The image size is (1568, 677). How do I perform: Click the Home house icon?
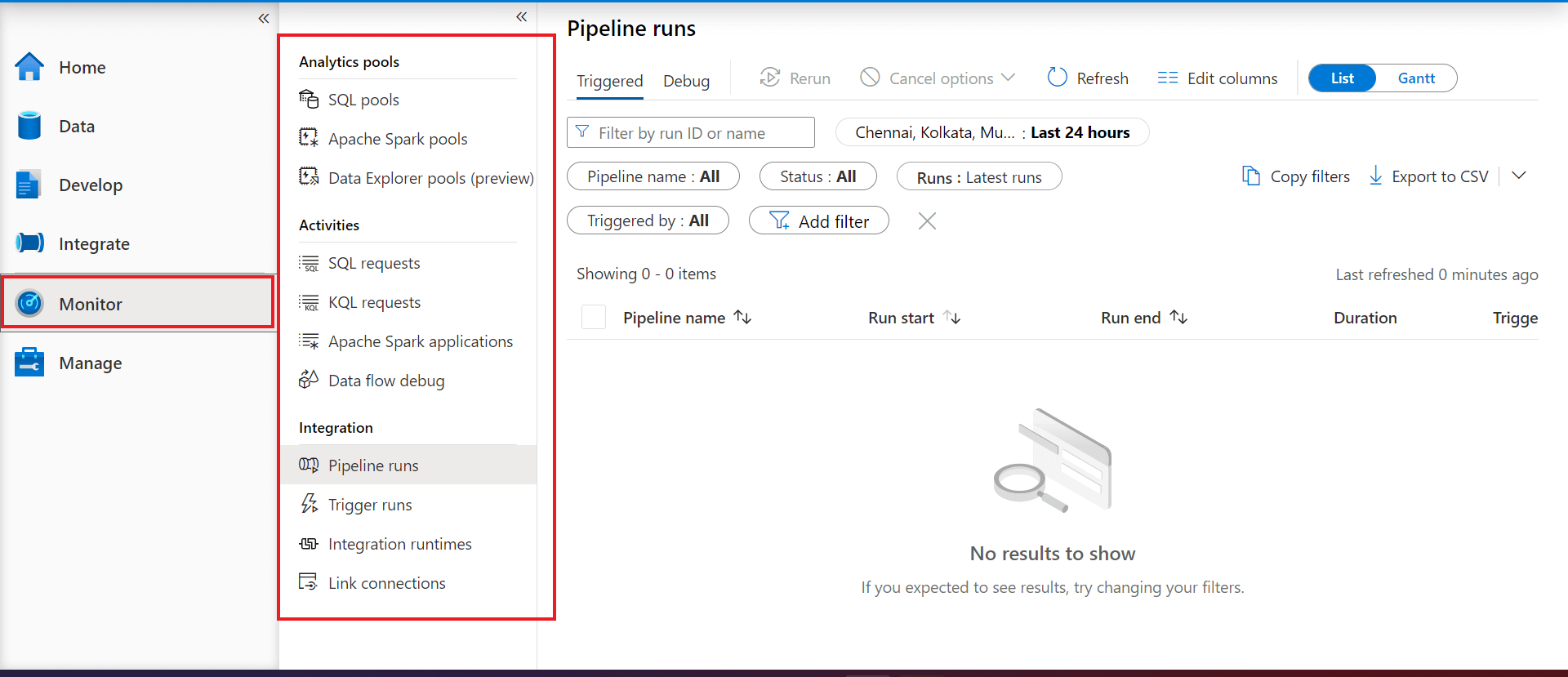29,67
